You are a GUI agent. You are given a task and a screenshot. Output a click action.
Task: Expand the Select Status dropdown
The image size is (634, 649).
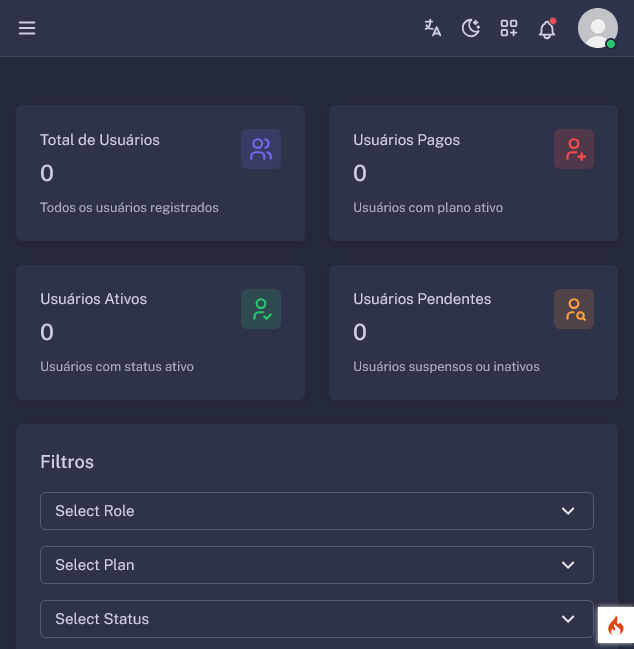click(316, 619)
